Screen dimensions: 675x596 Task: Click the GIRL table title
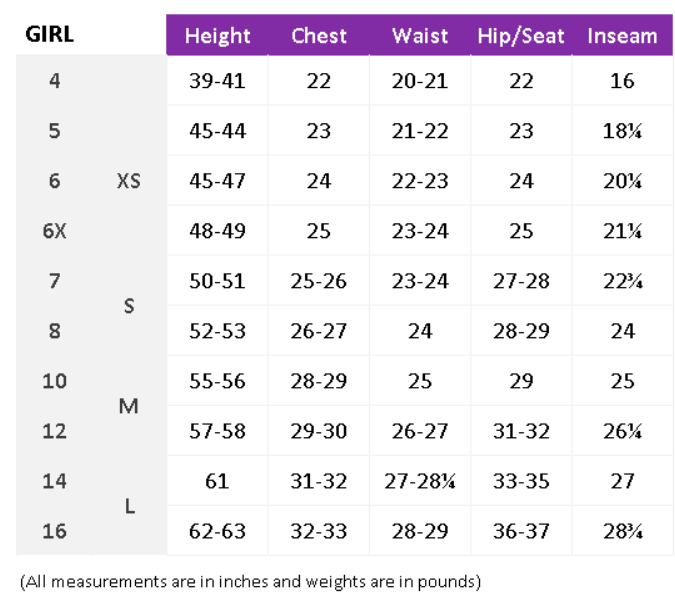click(50, 36)
